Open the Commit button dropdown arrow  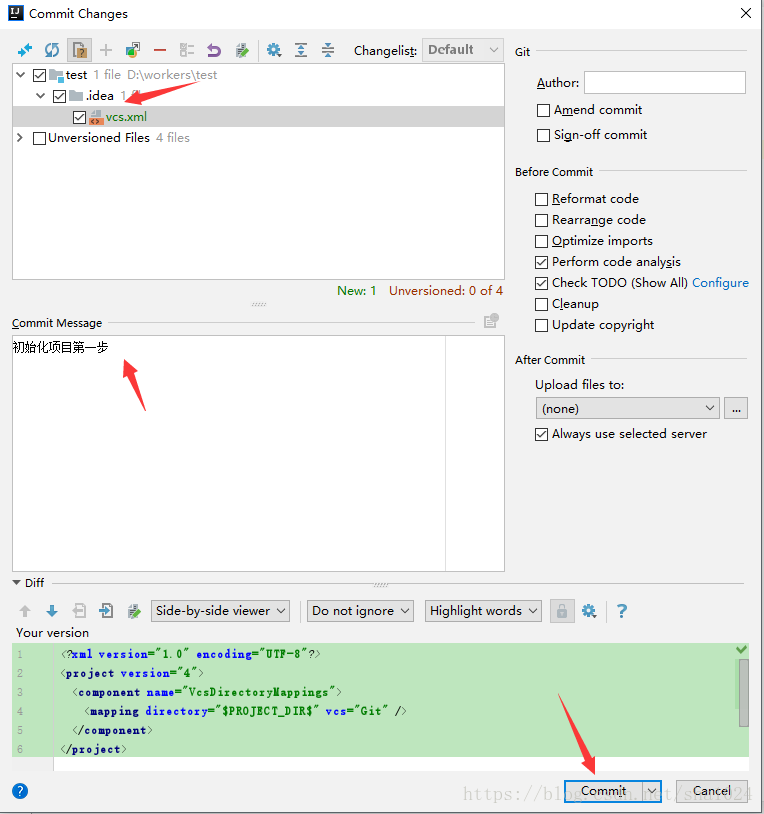coord(651,791)
